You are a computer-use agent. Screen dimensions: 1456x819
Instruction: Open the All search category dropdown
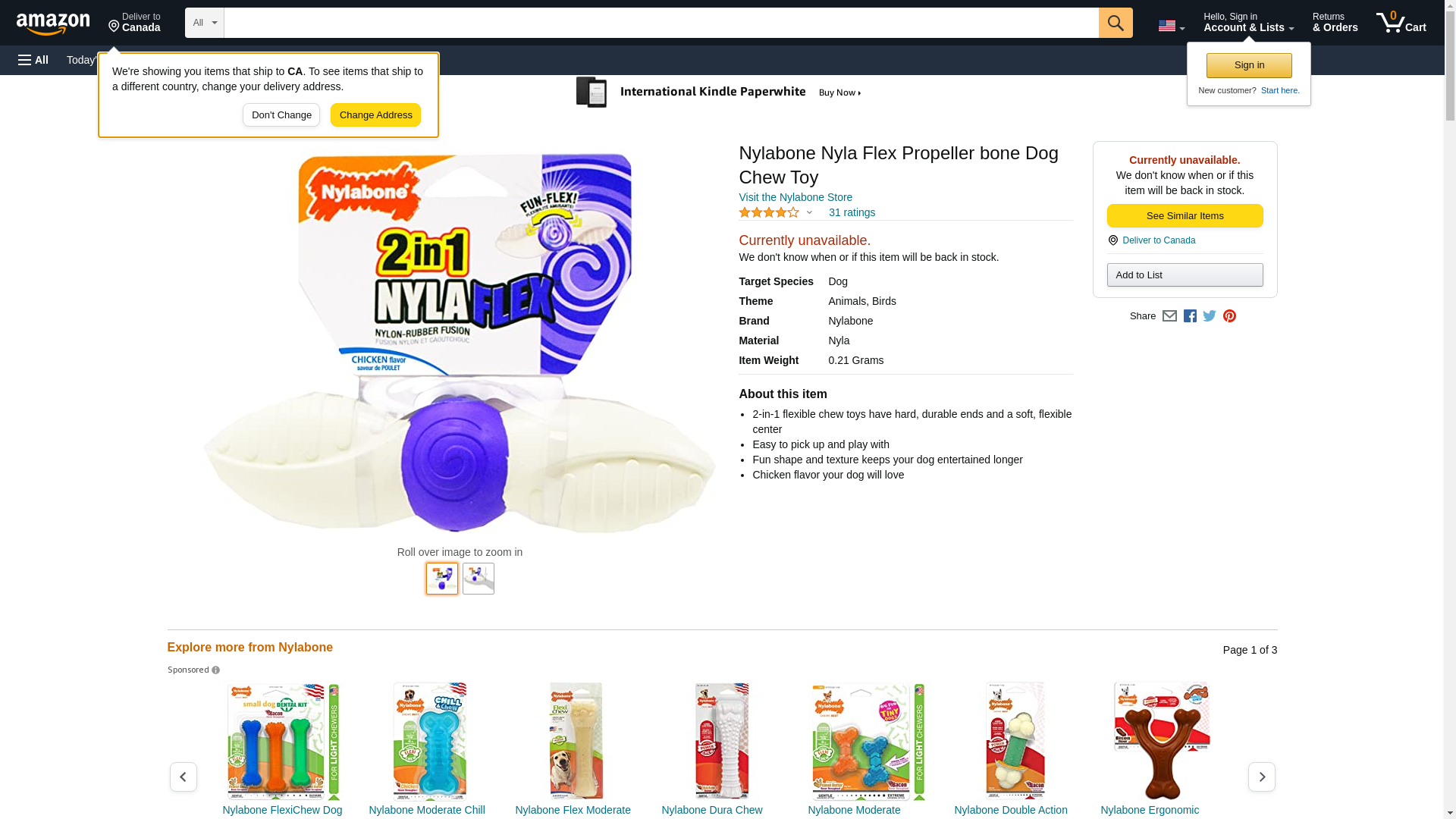point(204,23)
